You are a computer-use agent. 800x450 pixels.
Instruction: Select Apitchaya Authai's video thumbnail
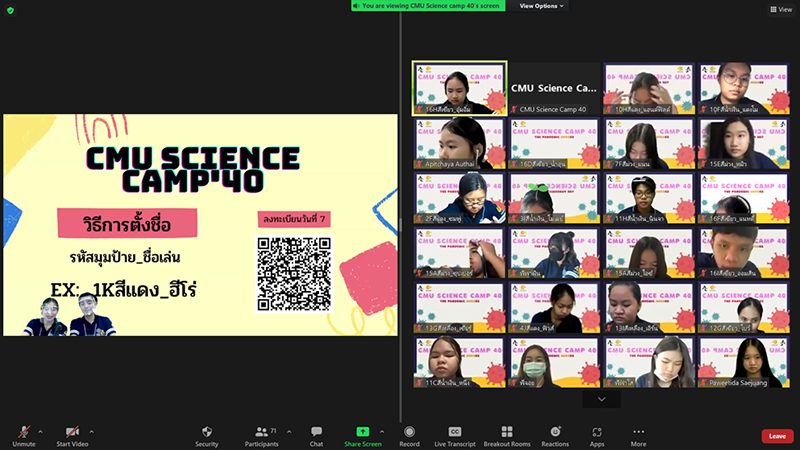click(459, 143)
